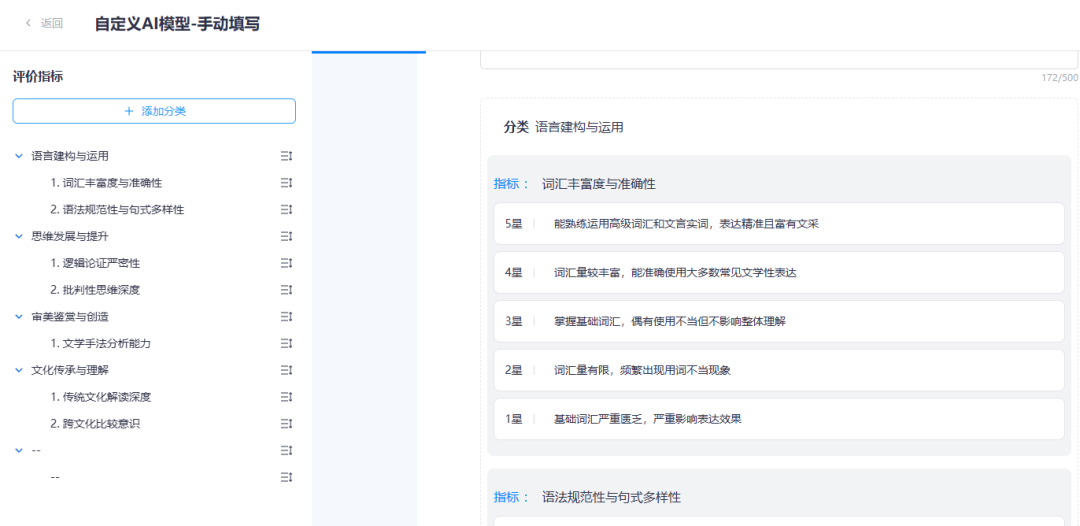Click sort icon for unnamed -- category
This screenshot has width=1080, height=526.
click(287, 450)
